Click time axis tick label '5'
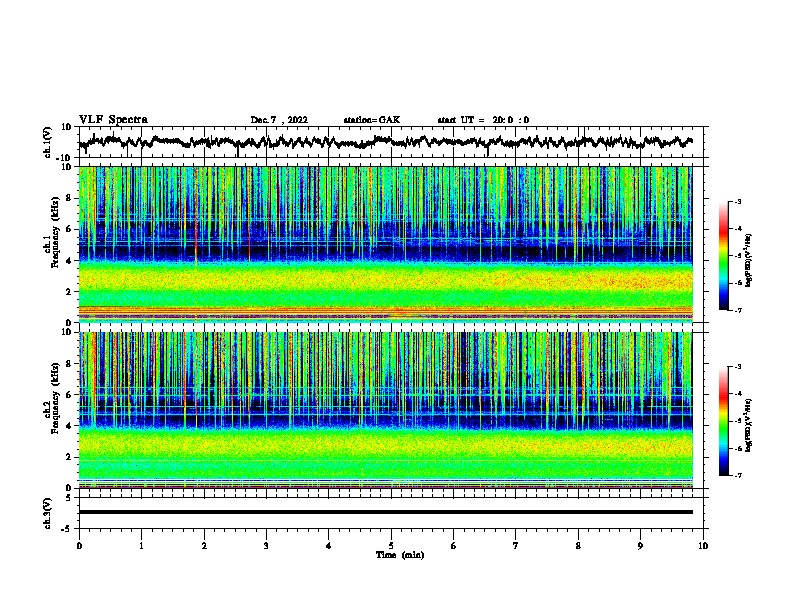Viewport: 792px width, 612px height. tap(391, 546)
